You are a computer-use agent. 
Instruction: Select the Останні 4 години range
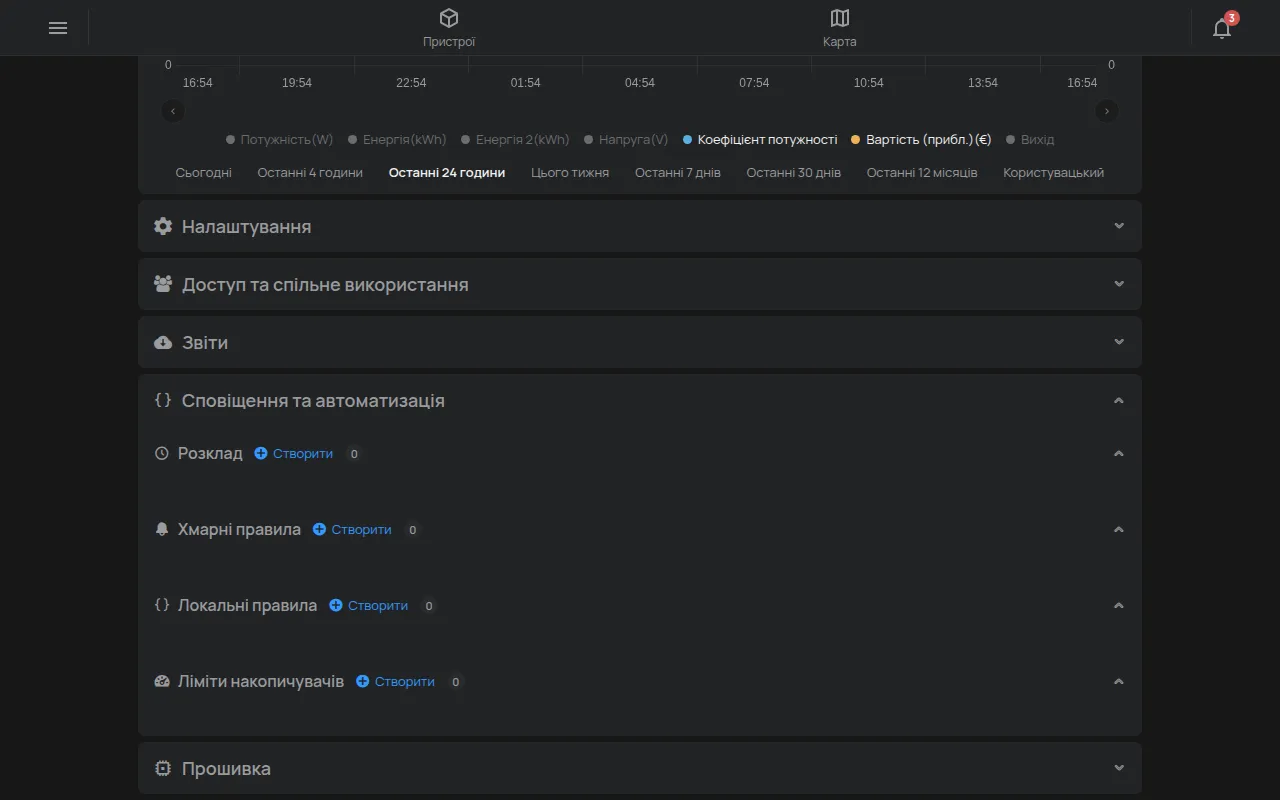[310, 173]
